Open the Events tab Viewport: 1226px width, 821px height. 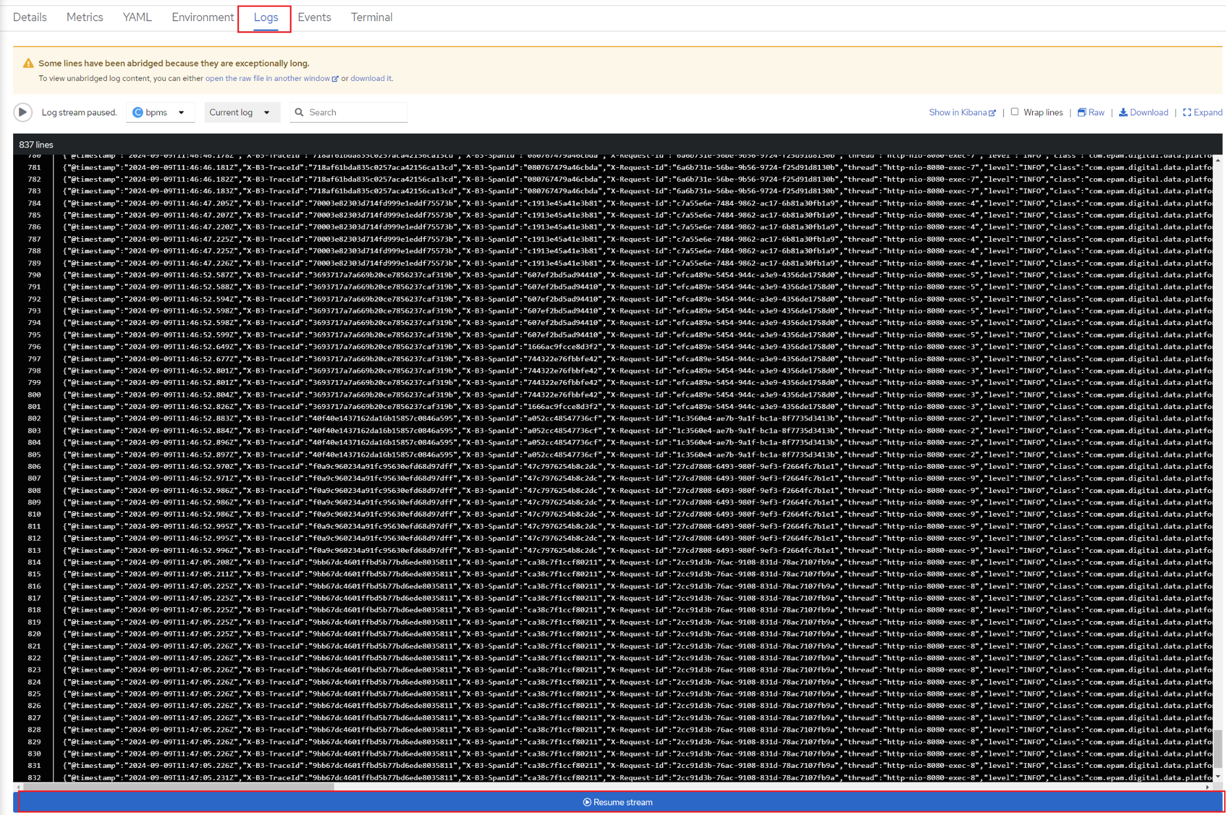coord(314,17)
